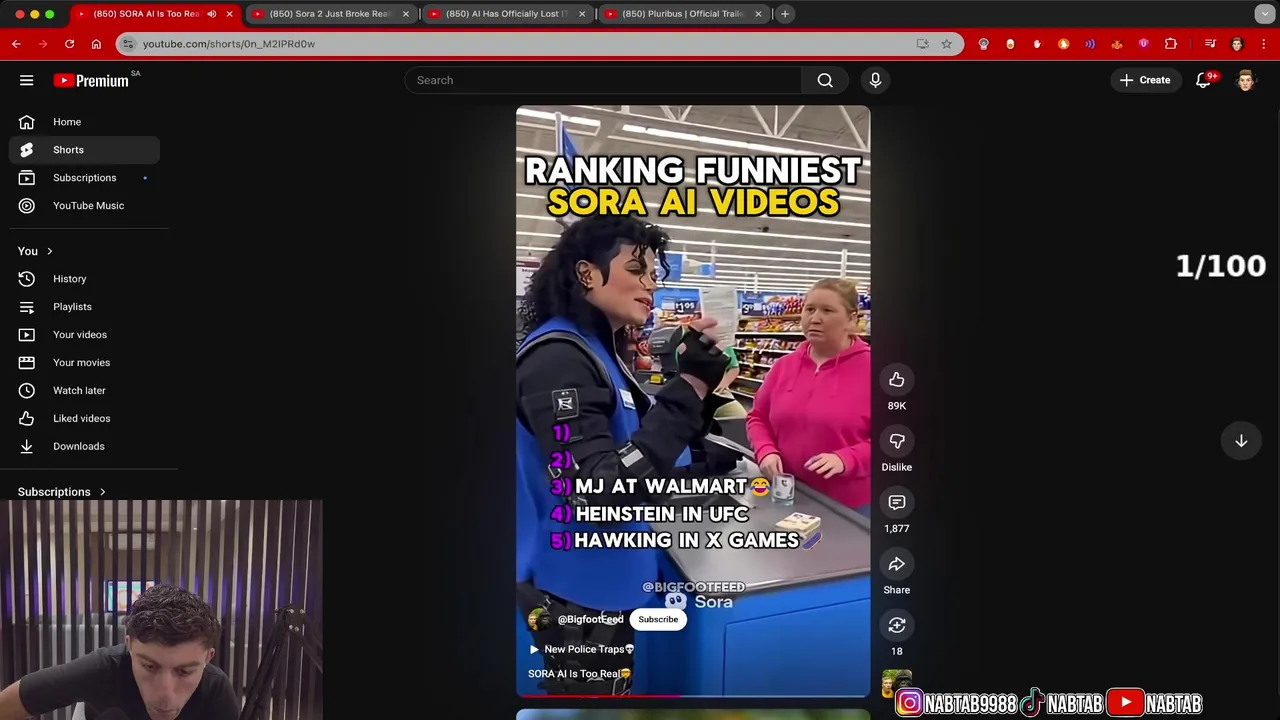
Task: Focus the YouTube search field
Action: tap(603, 80)
